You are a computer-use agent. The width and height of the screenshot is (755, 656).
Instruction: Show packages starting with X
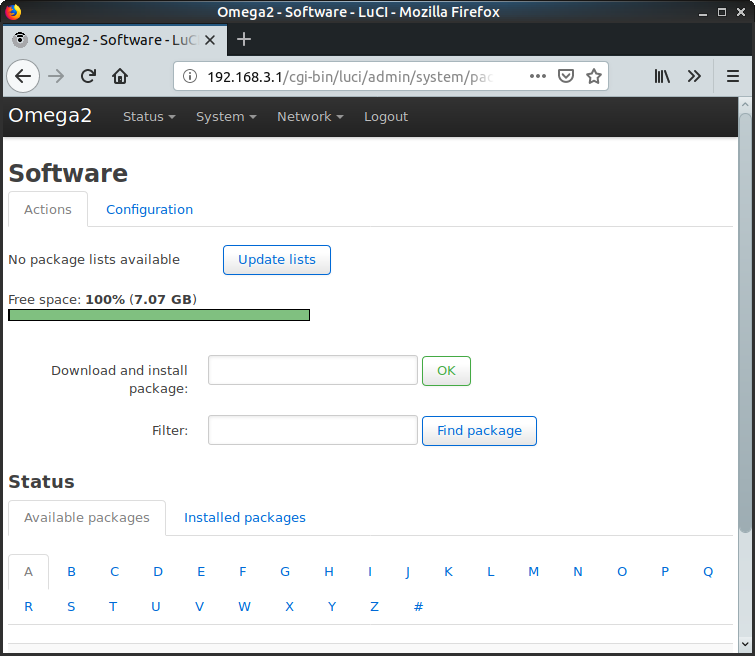click(x=289, y=607)
